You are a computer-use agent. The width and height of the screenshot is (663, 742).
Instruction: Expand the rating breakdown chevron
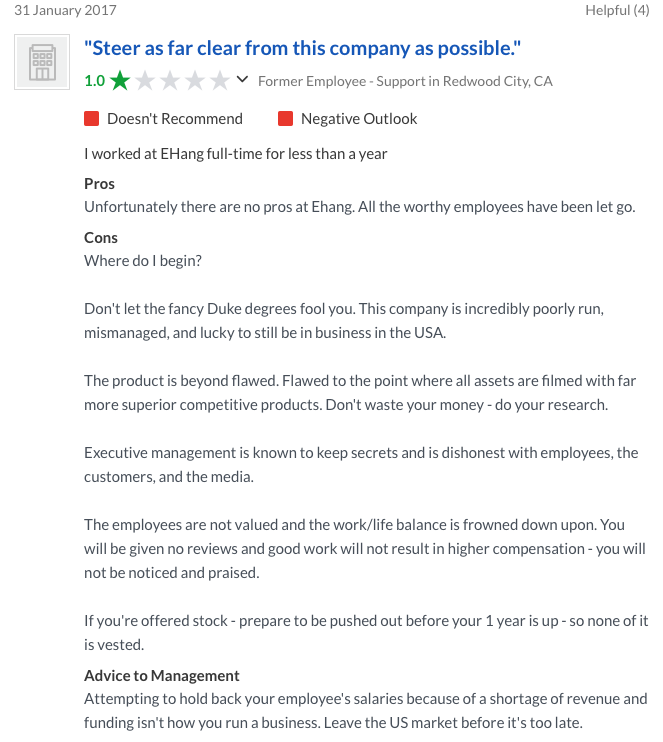pyautogui.click(x=242, y=79)
